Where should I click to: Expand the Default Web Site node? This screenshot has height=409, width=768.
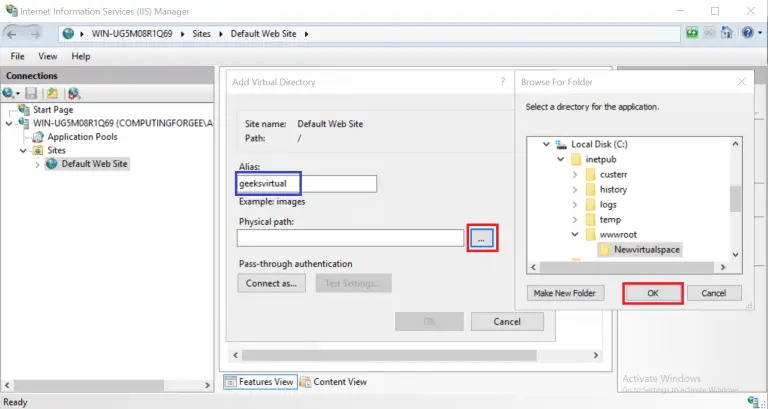(38, 164)
